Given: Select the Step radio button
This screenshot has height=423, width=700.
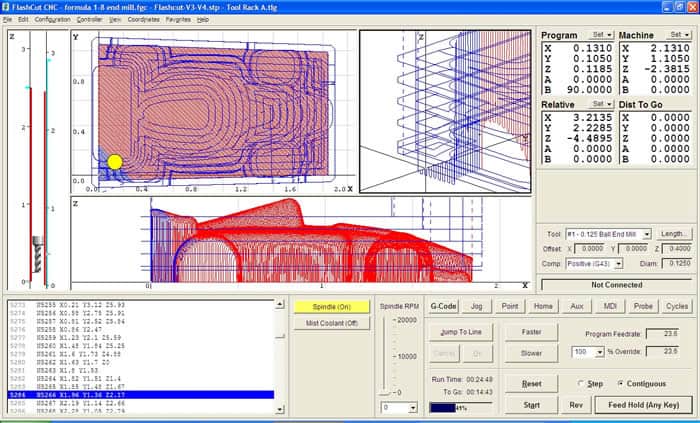Looking at the screenshot, I should point(581,384).
